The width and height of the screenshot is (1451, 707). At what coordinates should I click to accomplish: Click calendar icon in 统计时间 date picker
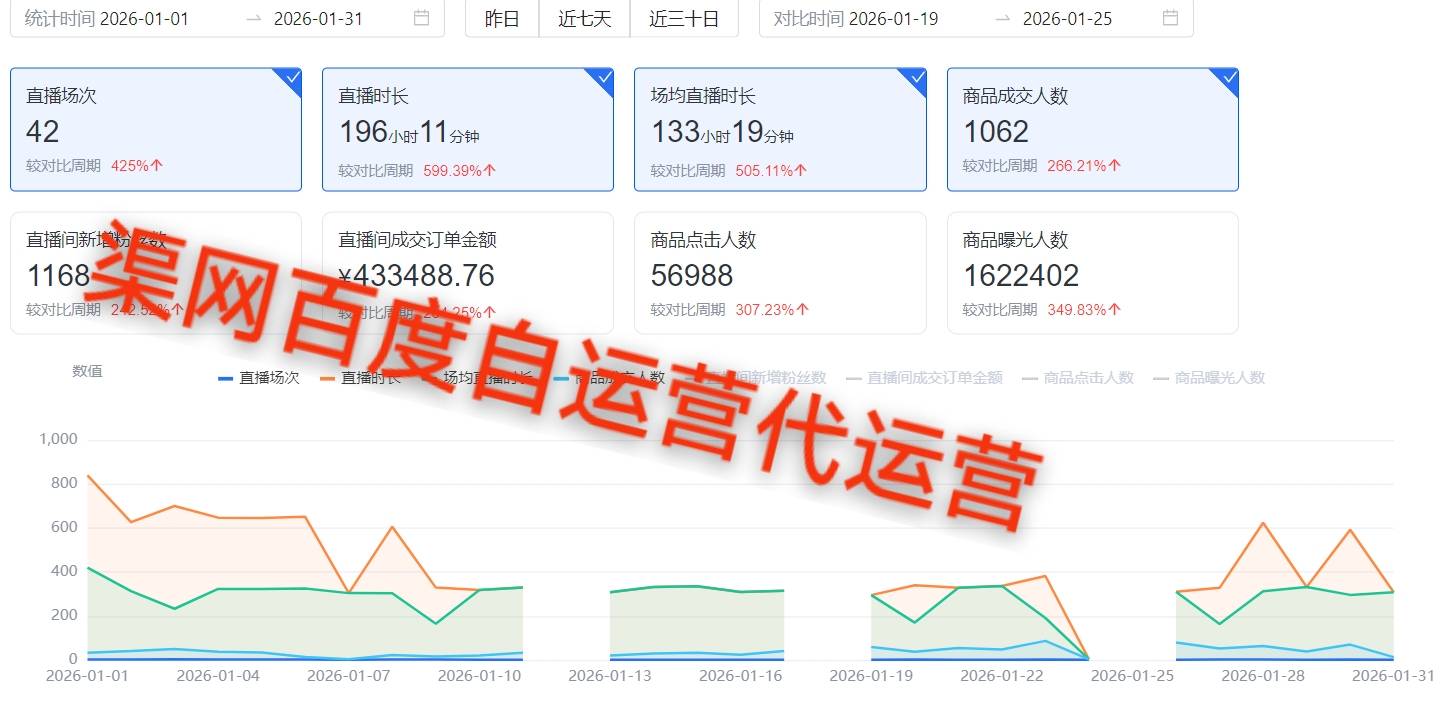coord(422,18)
